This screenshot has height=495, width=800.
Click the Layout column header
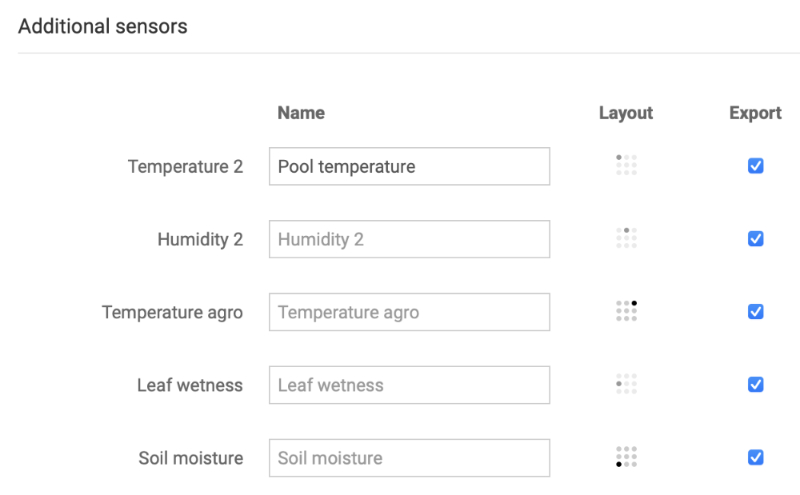626,113
